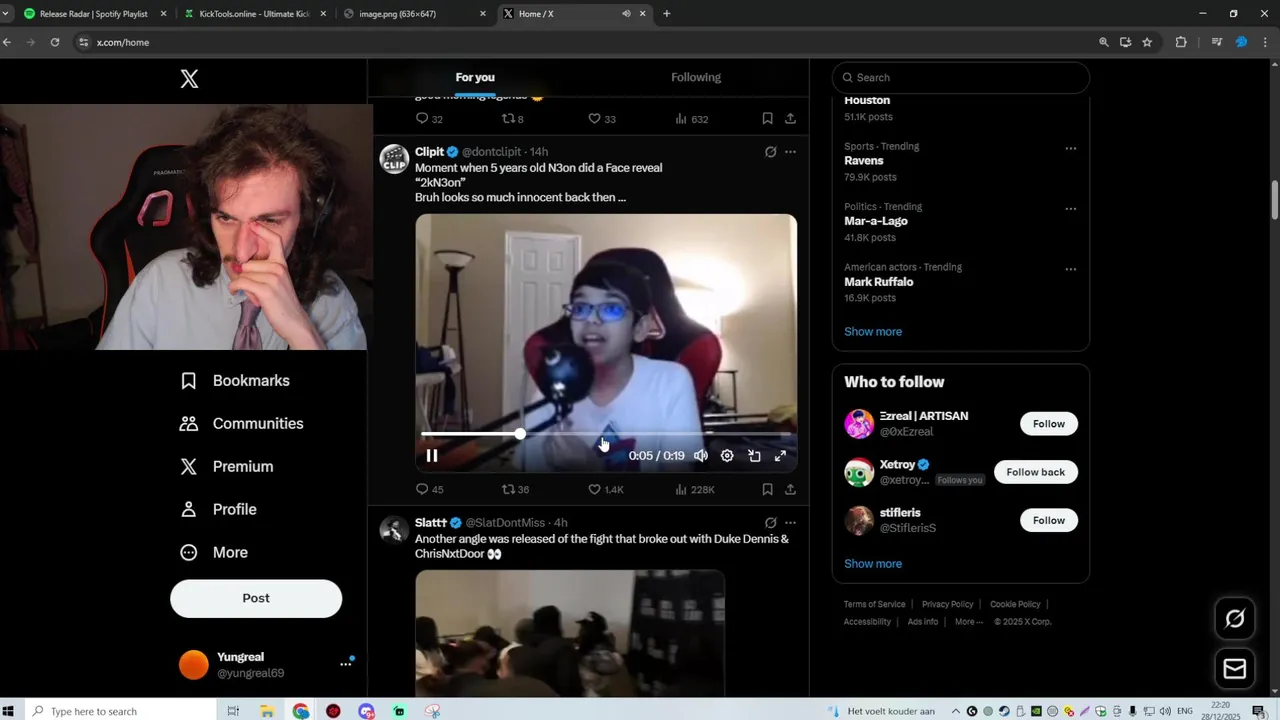Open Slattt profile avatar
1280x720 pixels.
point(394,529)
